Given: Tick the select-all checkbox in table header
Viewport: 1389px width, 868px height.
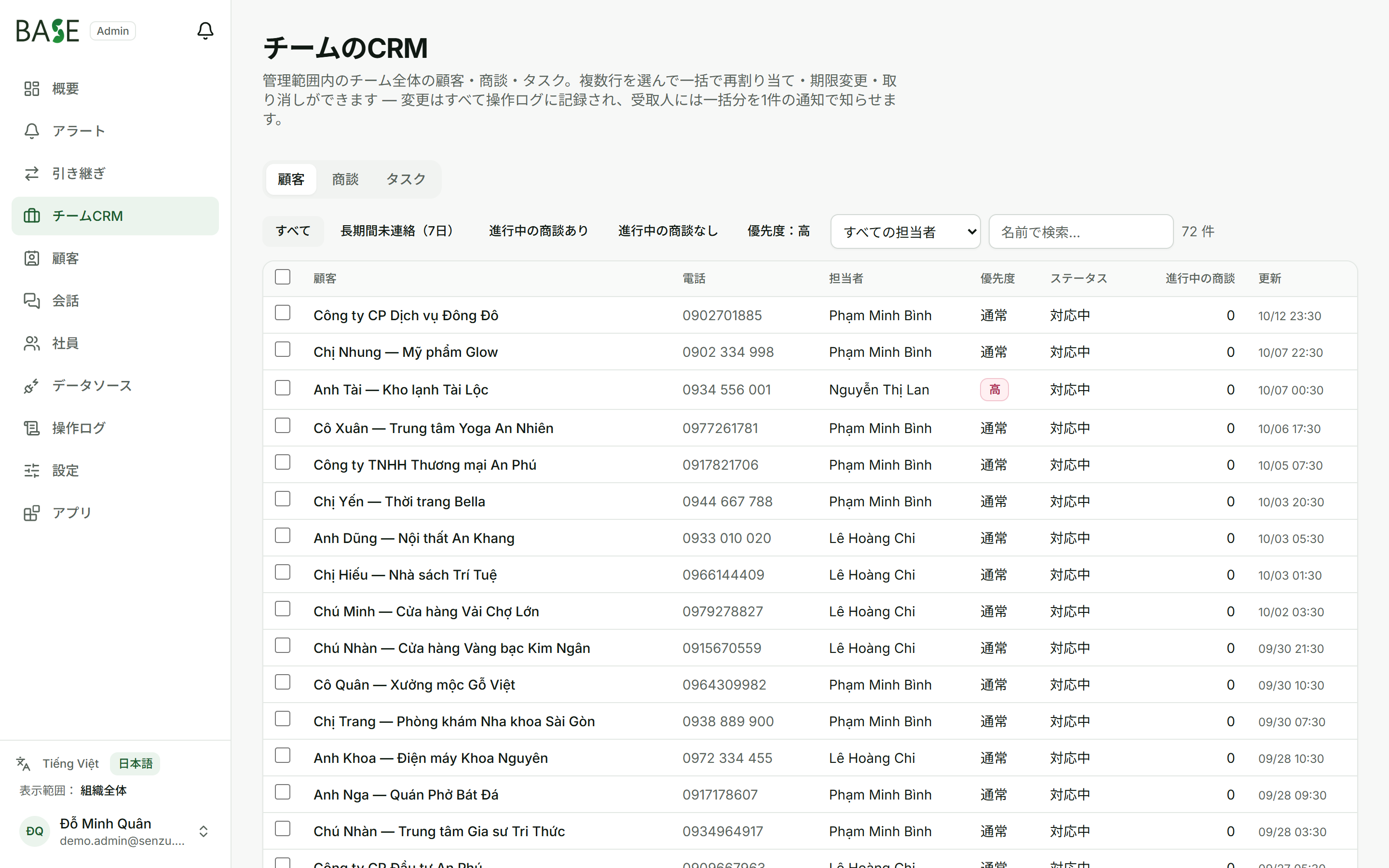Looking at the screenshot, I should pyautogui.click(x=283, y=277).
